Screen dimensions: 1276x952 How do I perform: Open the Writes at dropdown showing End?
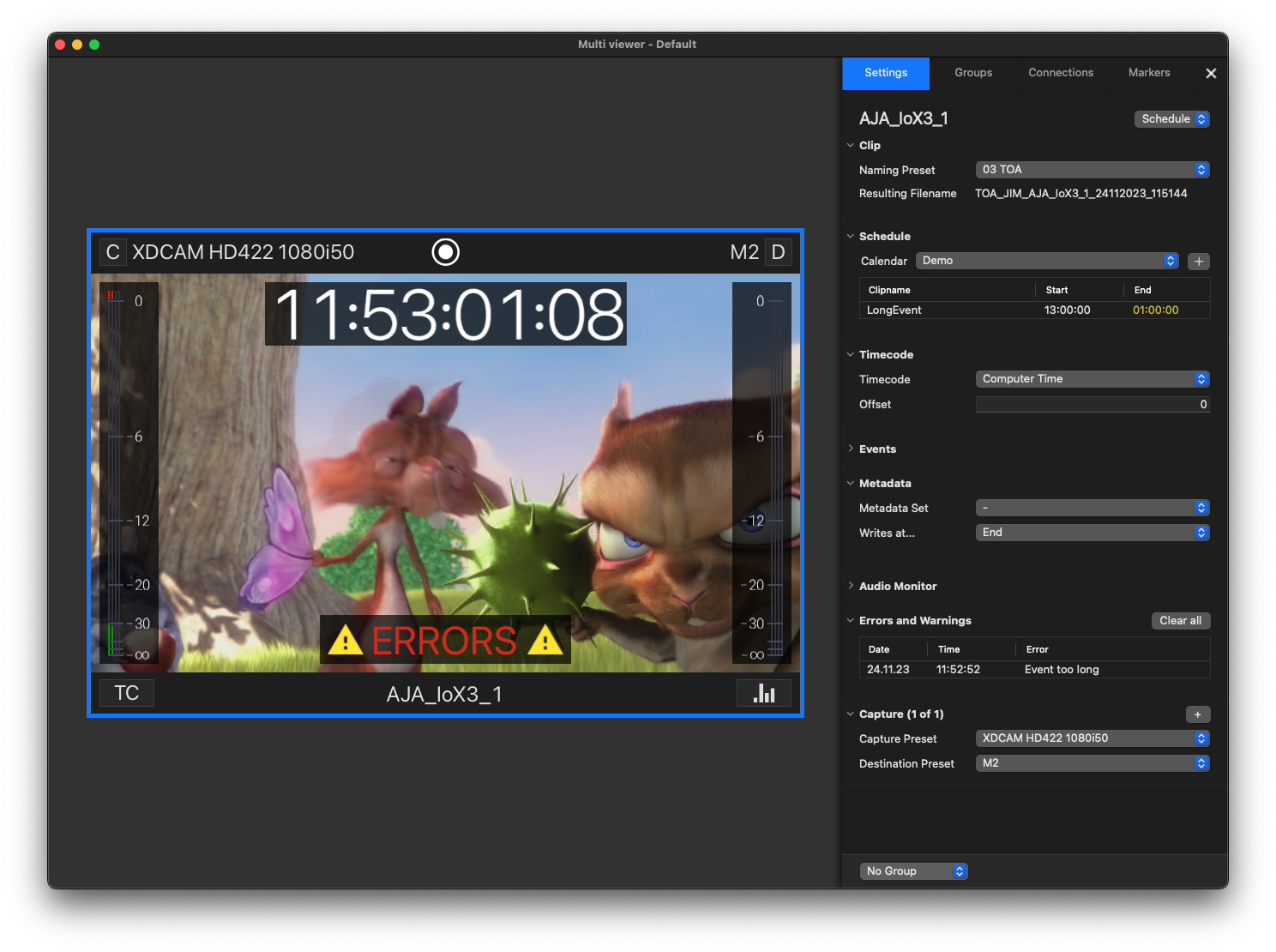tap(1092, 533)
